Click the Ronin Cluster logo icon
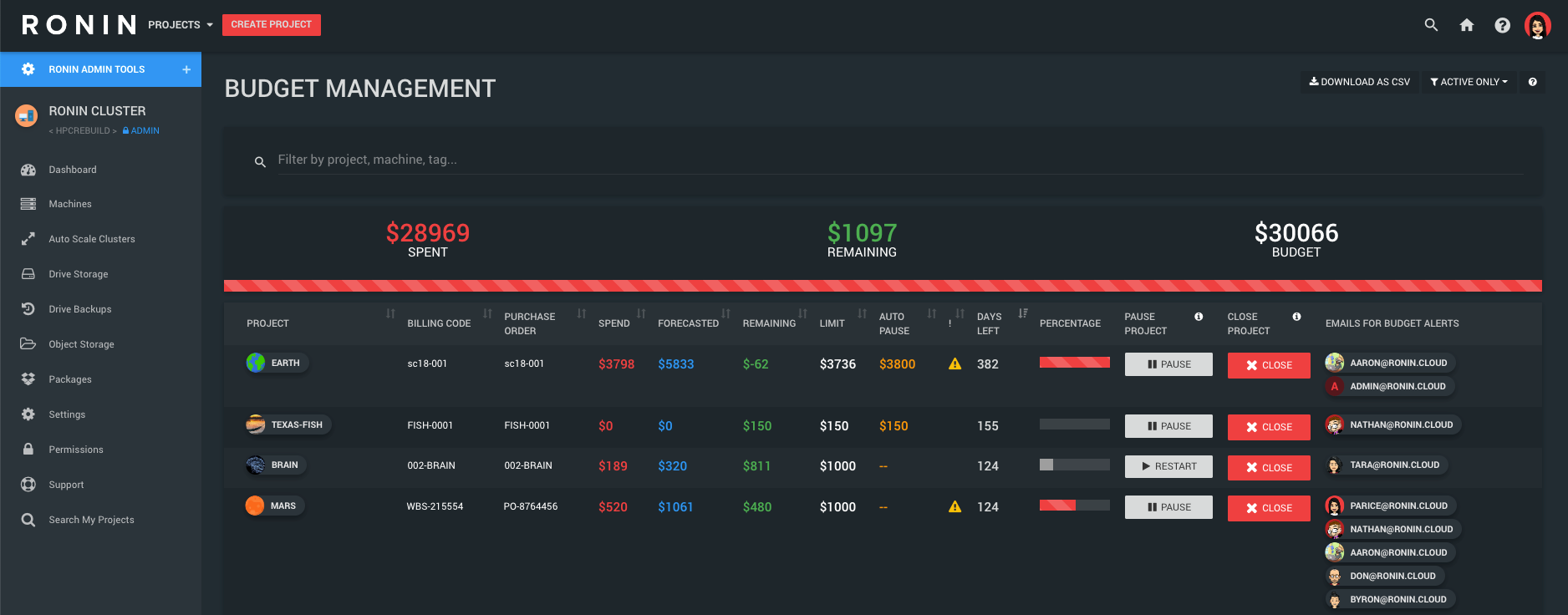The image size is (1568, 615). [x=27, y=115]
